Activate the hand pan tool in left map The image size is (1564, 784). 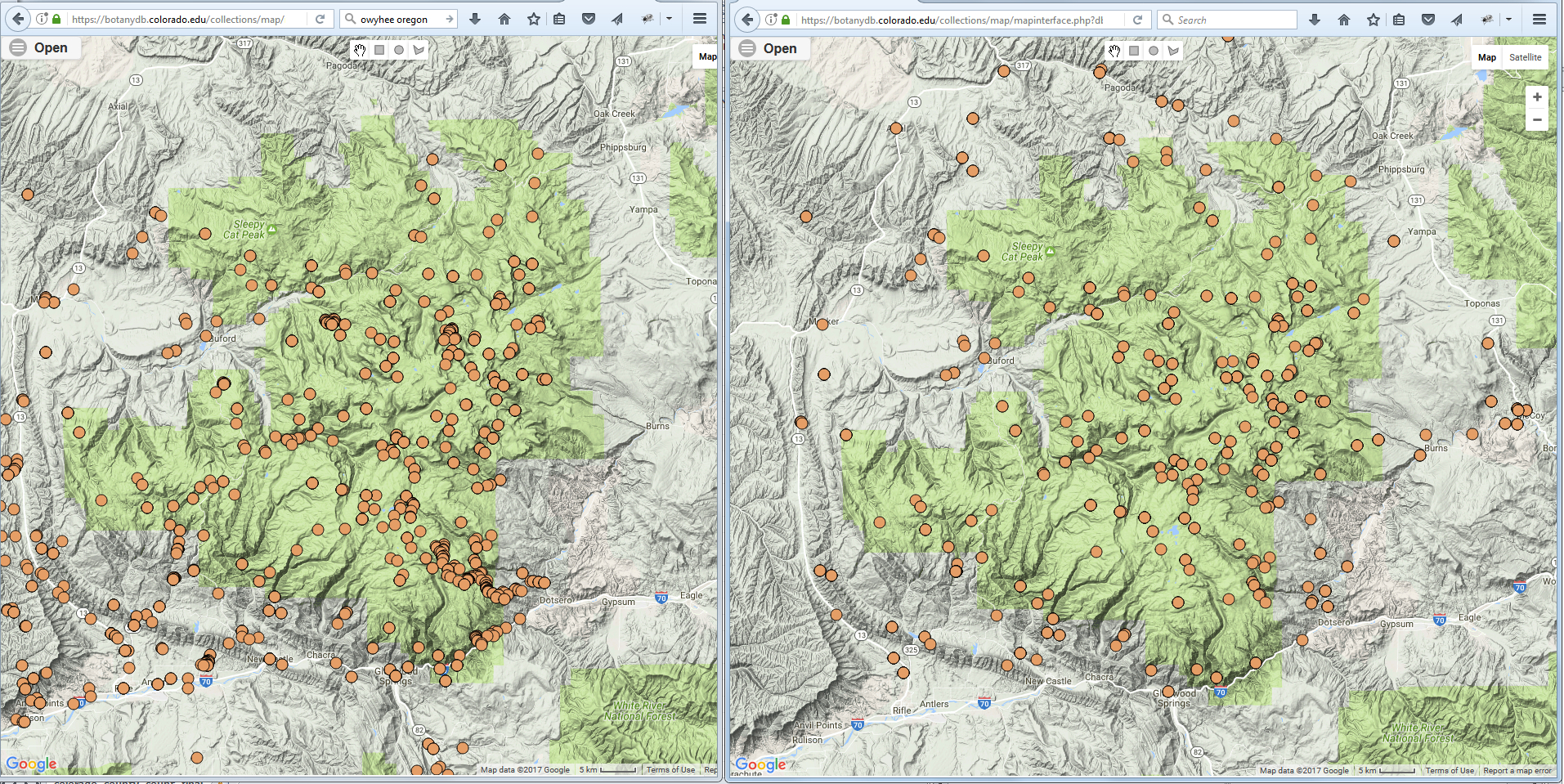360,50
